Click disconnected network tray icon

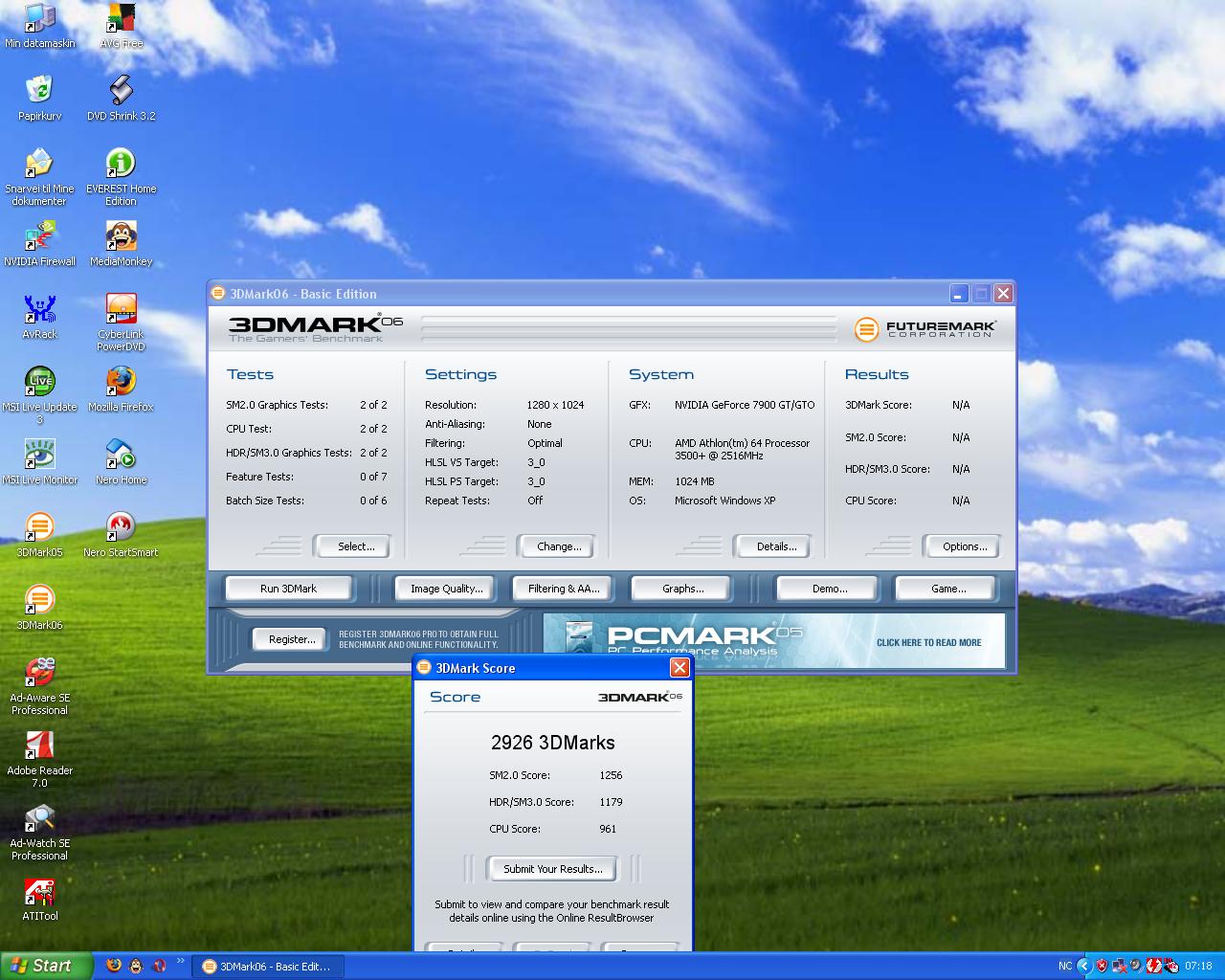(x=1119, y=967)
